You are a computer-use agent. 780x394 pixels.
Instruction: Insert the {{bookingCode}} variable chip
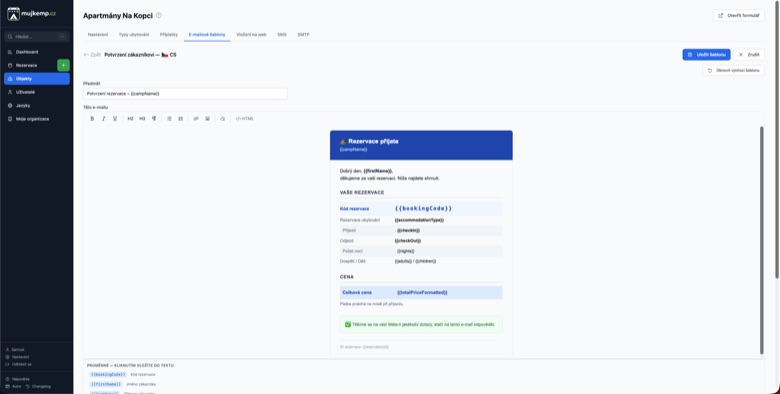coord(108,375)
